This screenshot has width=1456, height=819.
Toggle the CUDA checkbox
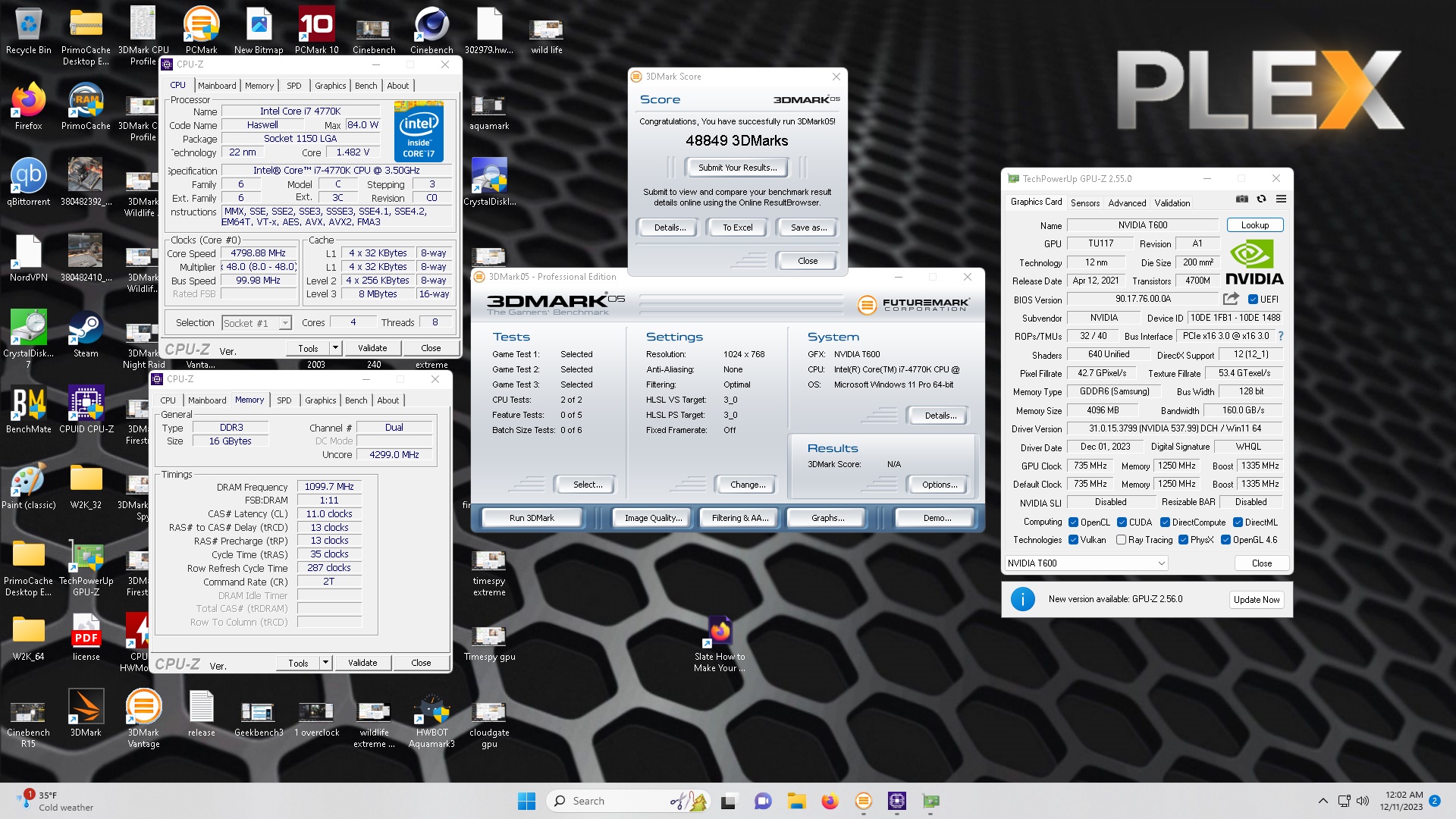point(1122,522)
